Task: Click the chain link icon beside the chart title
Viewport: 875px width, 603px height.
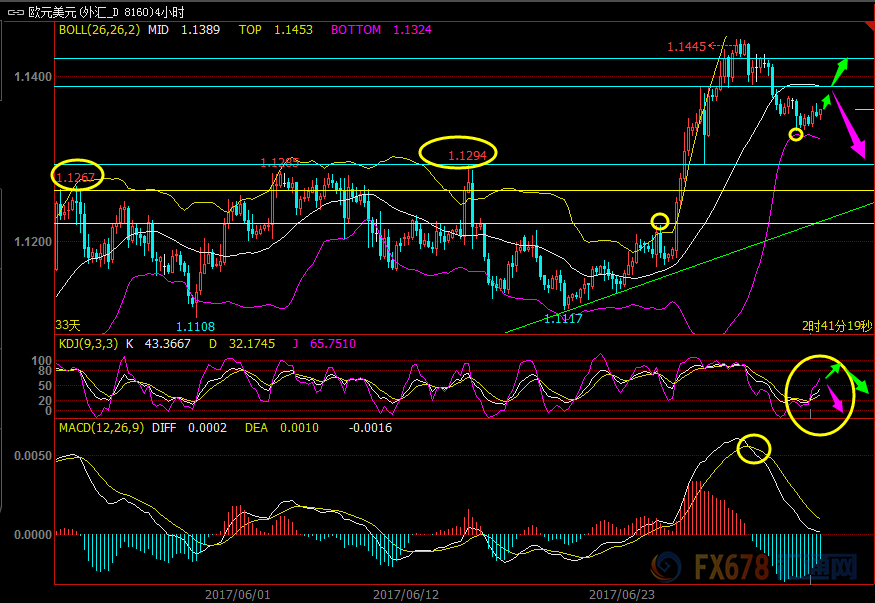Action: (15, 11)
